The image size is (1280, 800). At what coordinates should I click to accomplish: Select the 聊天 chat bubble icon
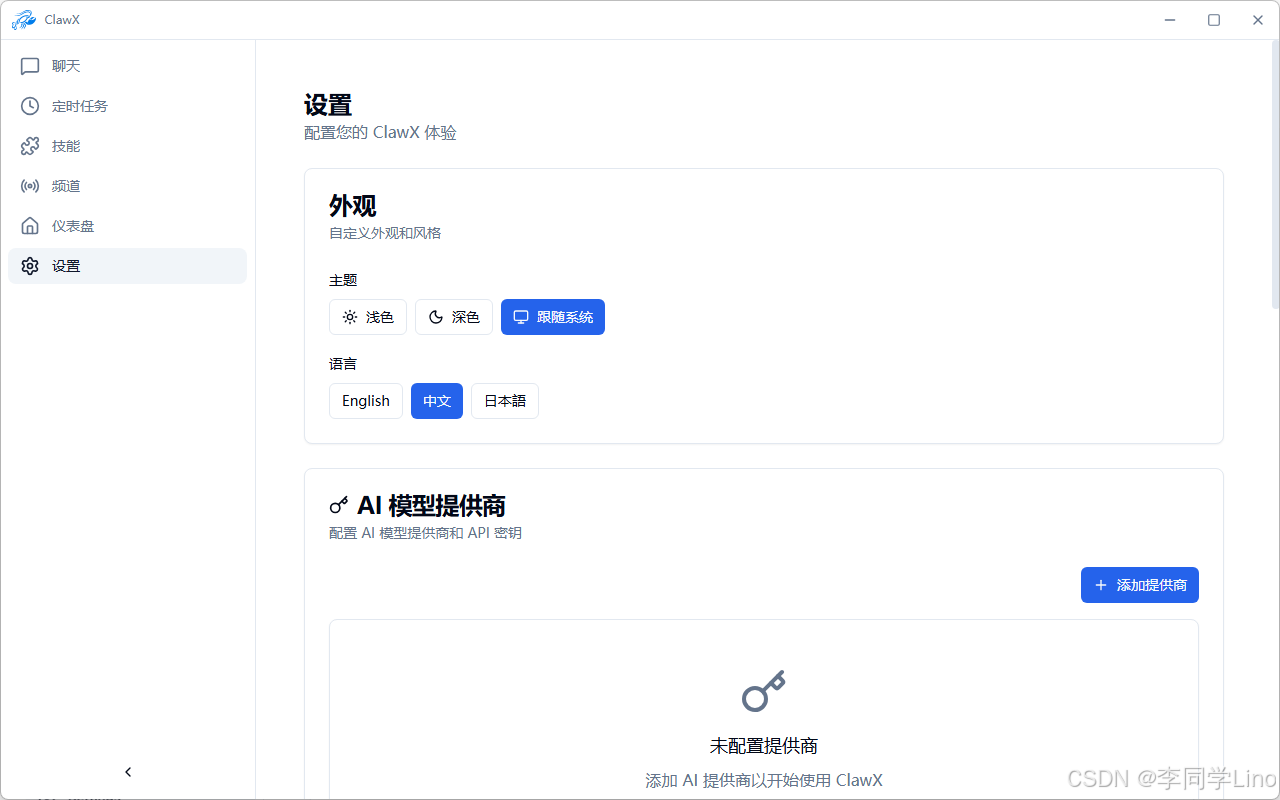[x=30, y=65]
